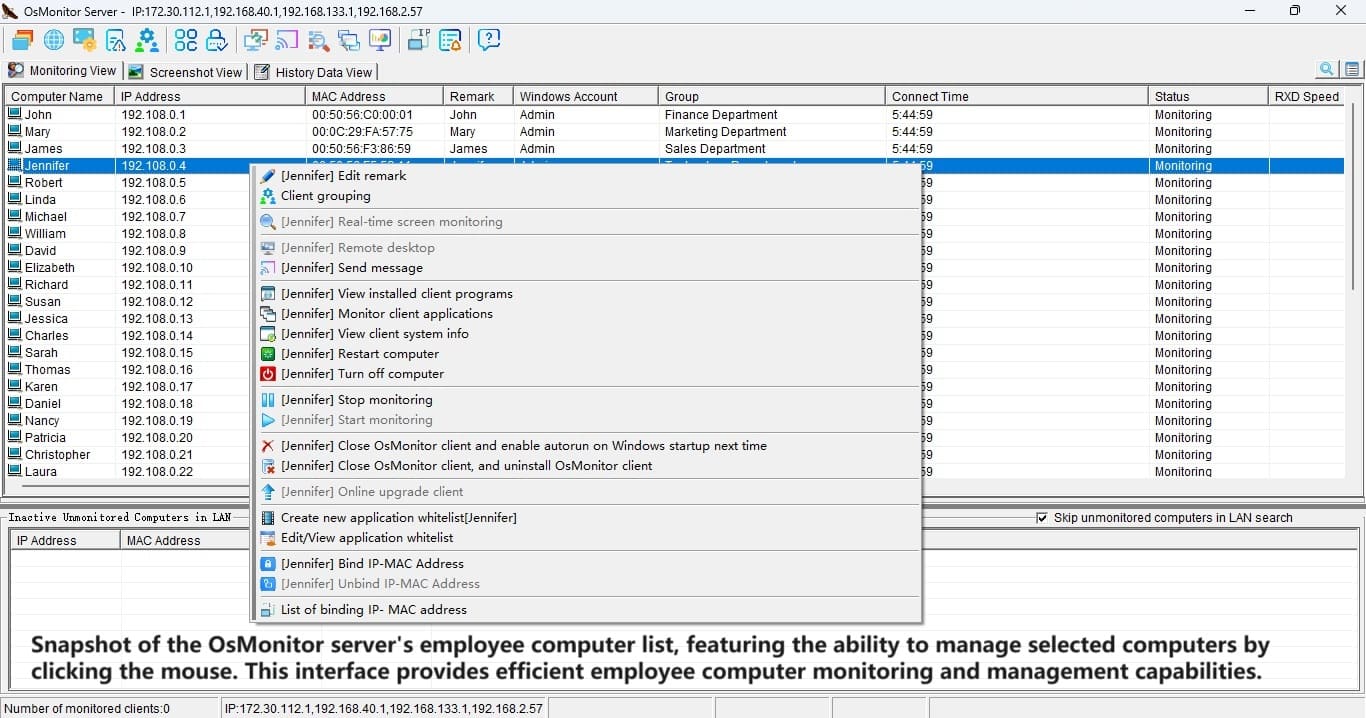Choose Create new application whitelist[Jennifer]
1366x718 pixels.
(x=586, y=518)
